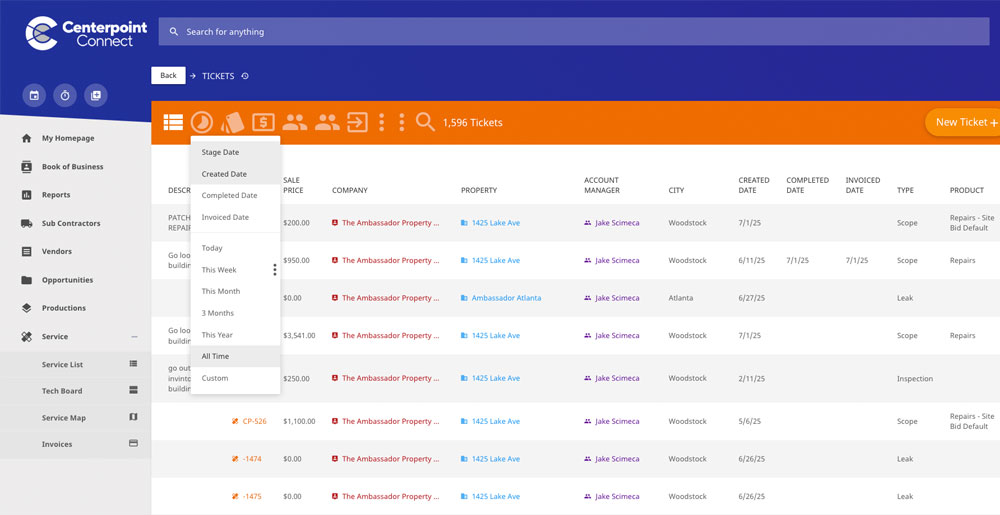The width and height of the screenshot is (1000, 515).
Task: Open ticket link CP-526
Action: click(254, 421)
